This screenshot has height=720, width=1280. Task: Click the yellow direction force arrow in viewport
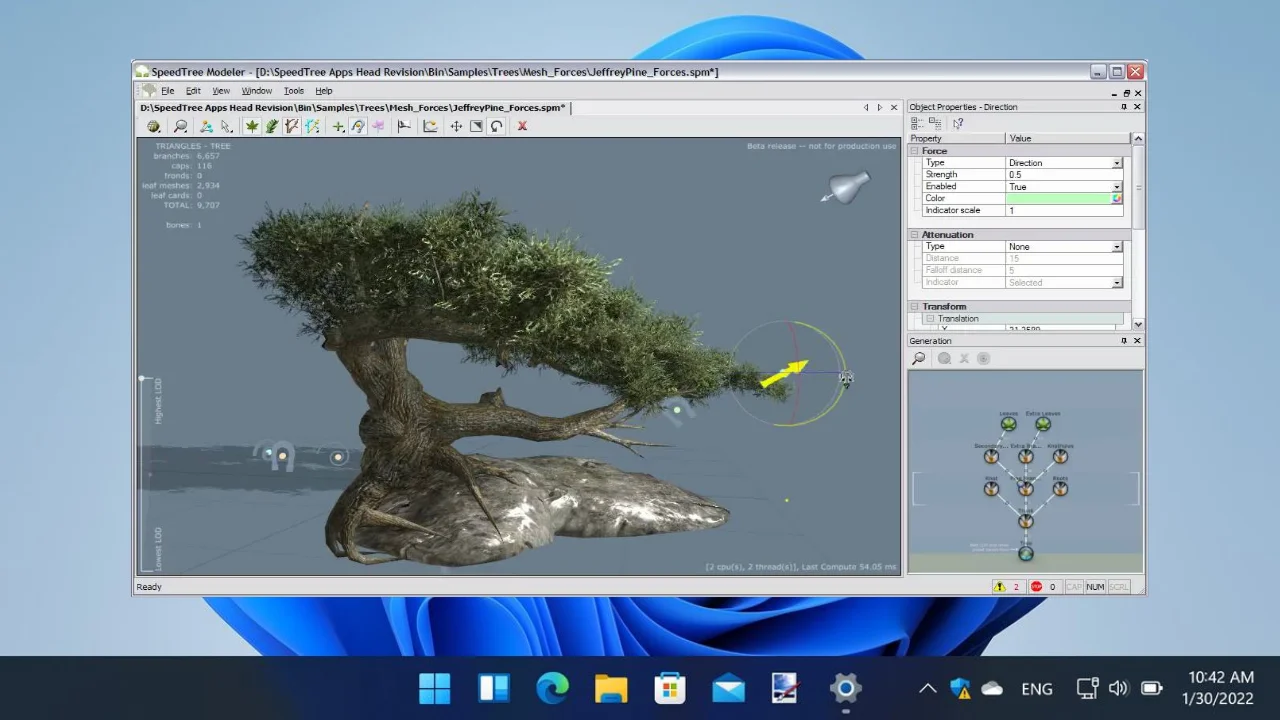pyautogui.click(x=784, y=374)
